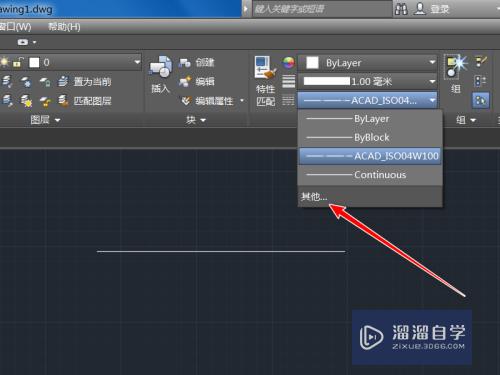Toggle the layer 0 lock icon

coord(18,62)
